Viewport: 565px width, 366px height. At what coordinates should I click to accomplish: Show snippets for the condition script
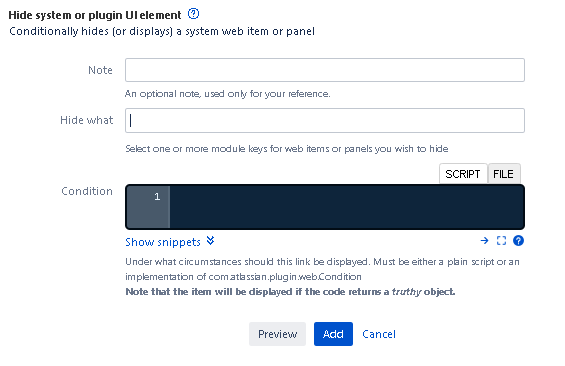(163, 242)
